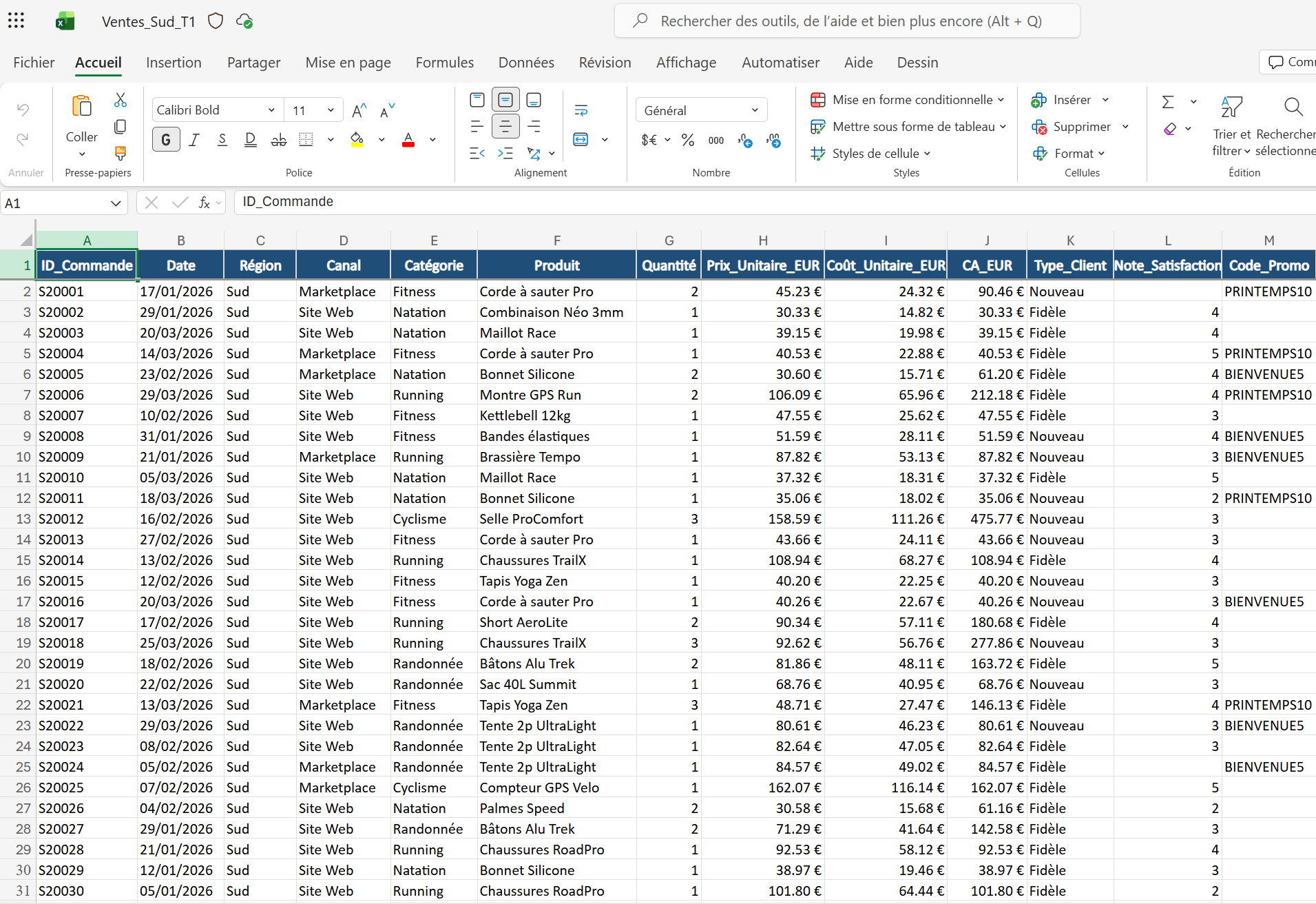This screenshot has height=904, width=1316.
Task: Click the increase indent icon
Action: (505, 153)
